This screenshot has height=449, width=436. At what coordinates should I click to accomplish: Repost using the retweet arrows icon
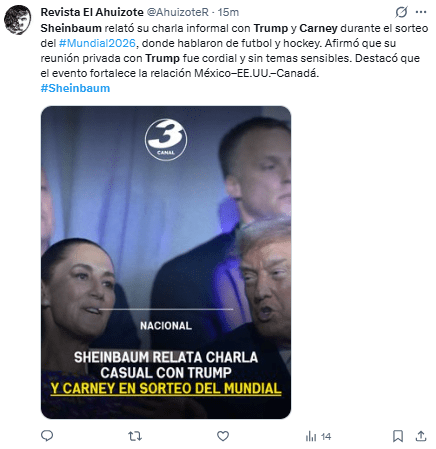click(135, 436)
